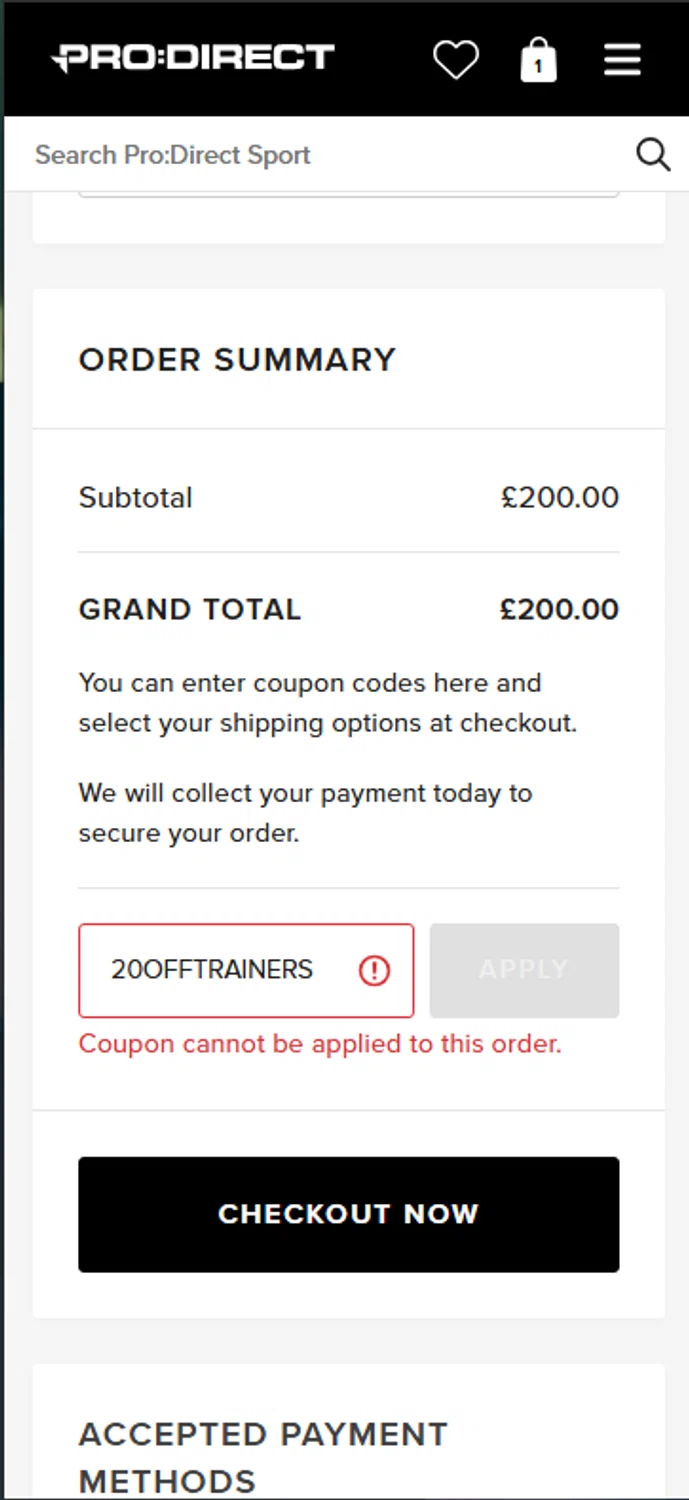This screenshot has height=1500, width=689.
Task: Click the coupon cannot be applied message
Action: (x=320, y=1044)
